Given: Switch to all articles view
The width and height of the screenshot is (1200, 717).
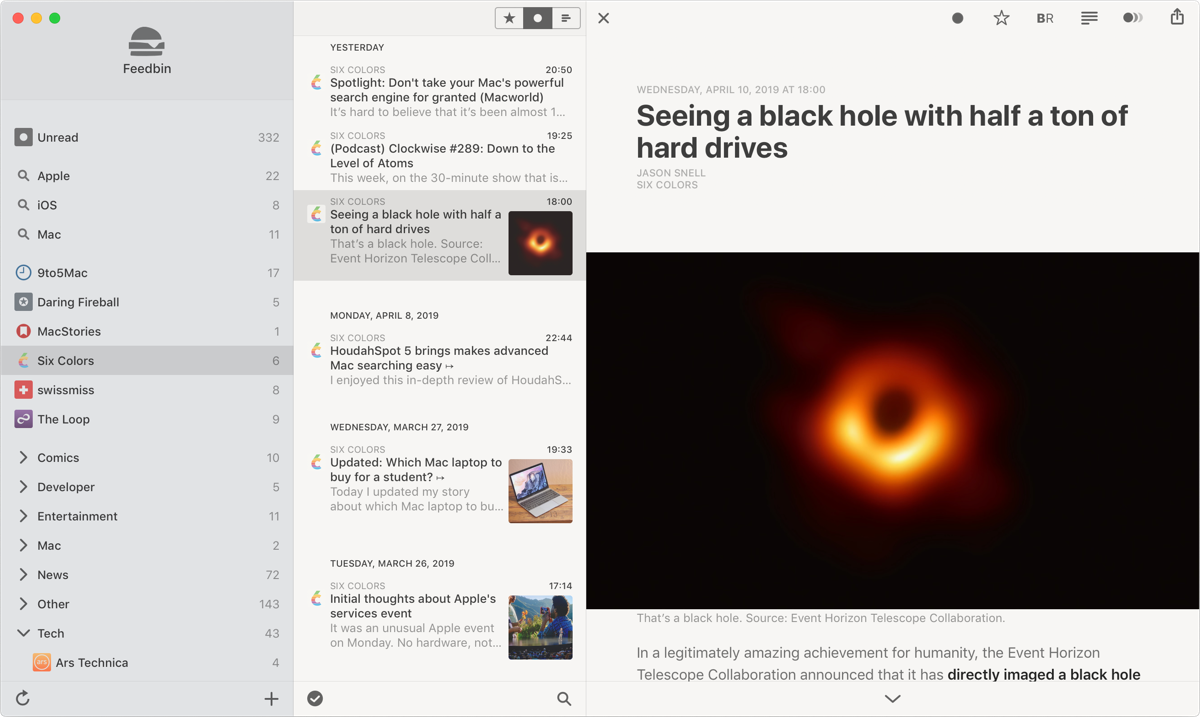Looking at the screenshot, I should 567,17.
